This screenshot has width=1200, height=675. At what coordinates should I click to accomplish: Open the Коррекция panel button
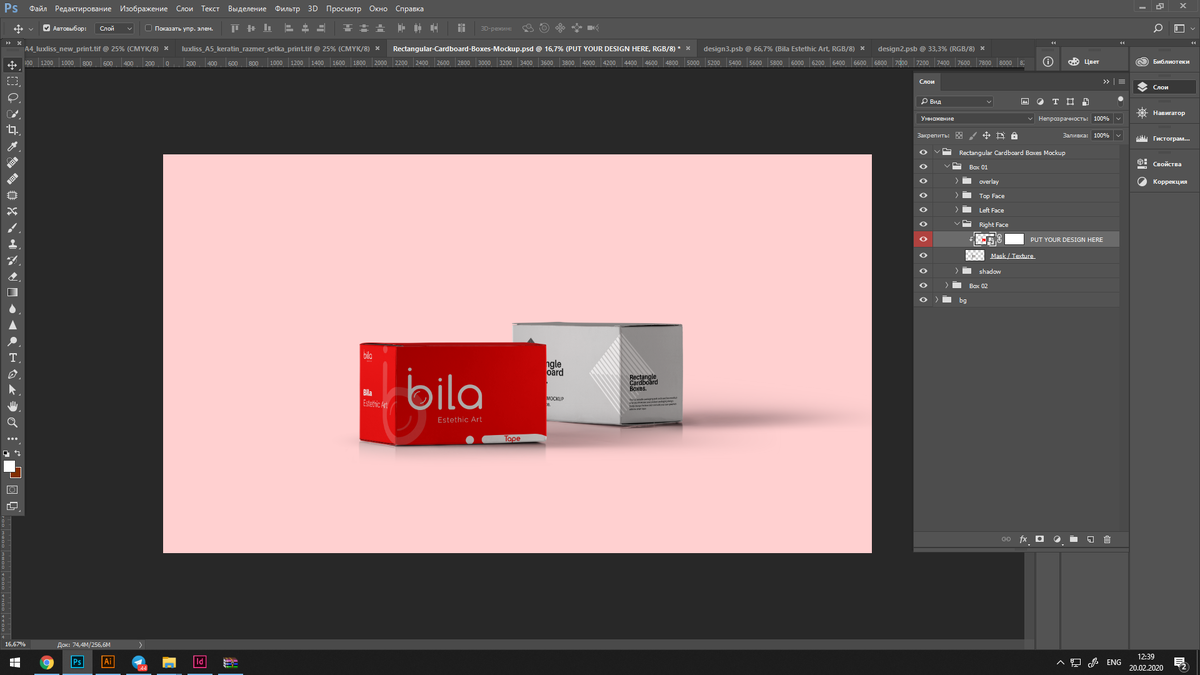(1163, 181)
